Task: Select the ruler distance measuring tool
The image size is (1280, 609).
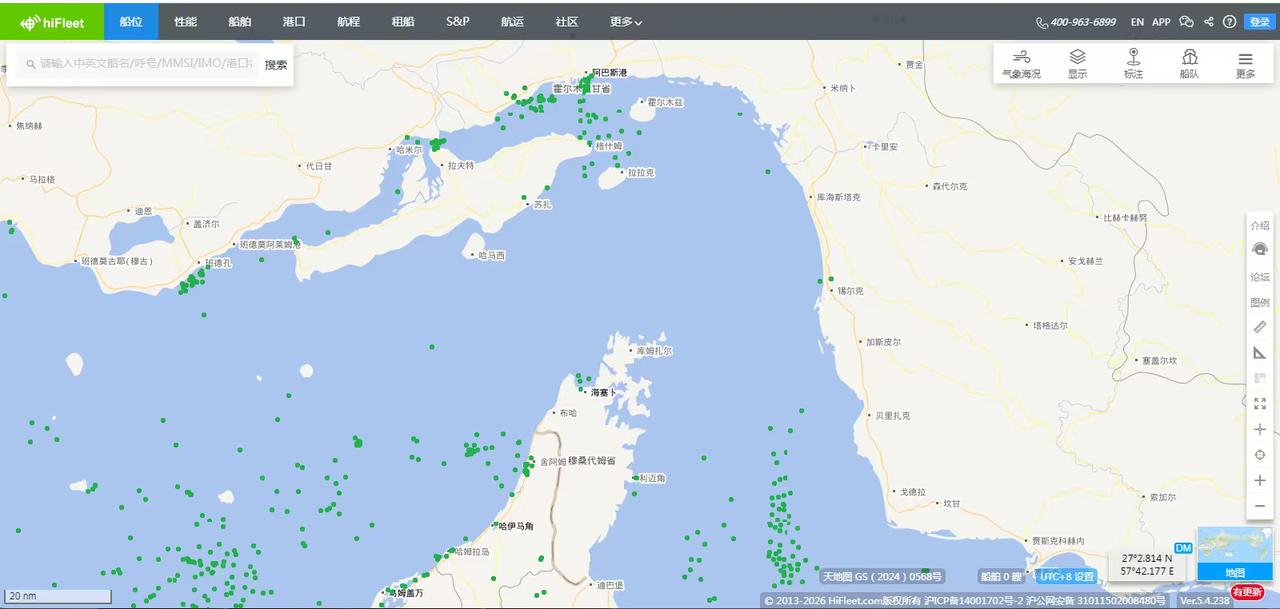Action: pyautogui.click(x=1260, y=327)
